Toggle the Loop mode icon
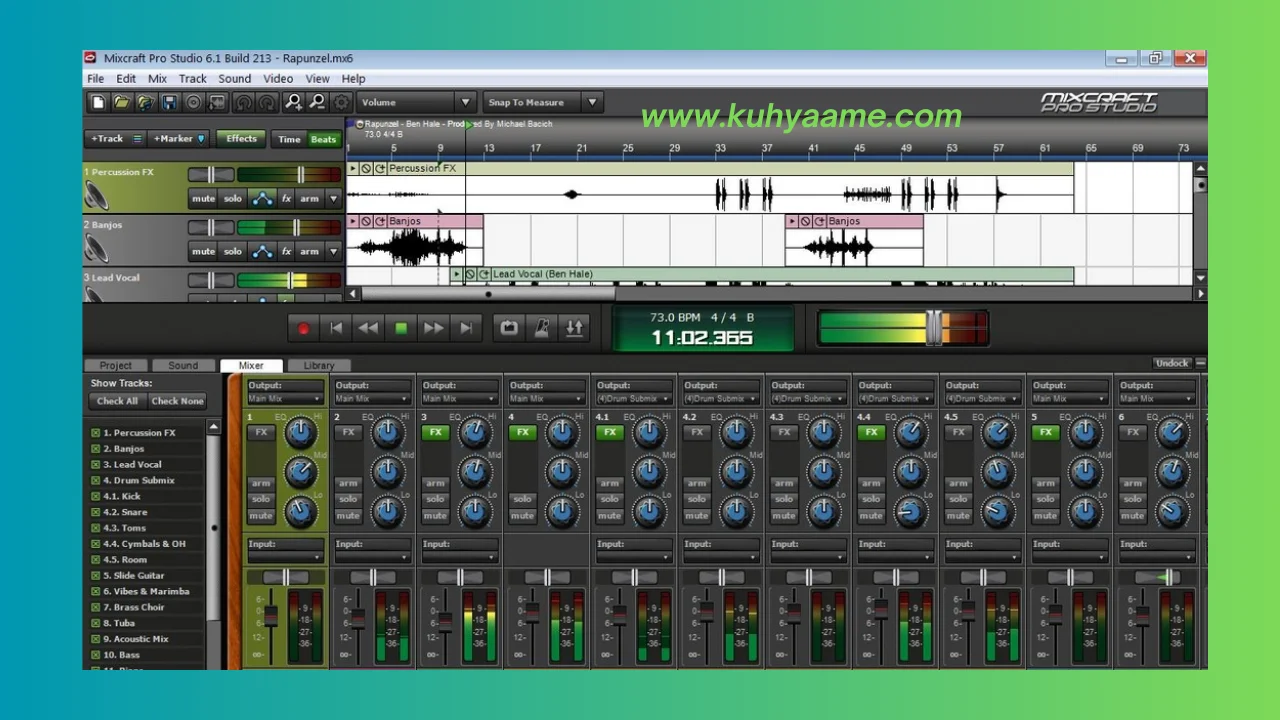The image size is (1280, 720). coord(509,328)
